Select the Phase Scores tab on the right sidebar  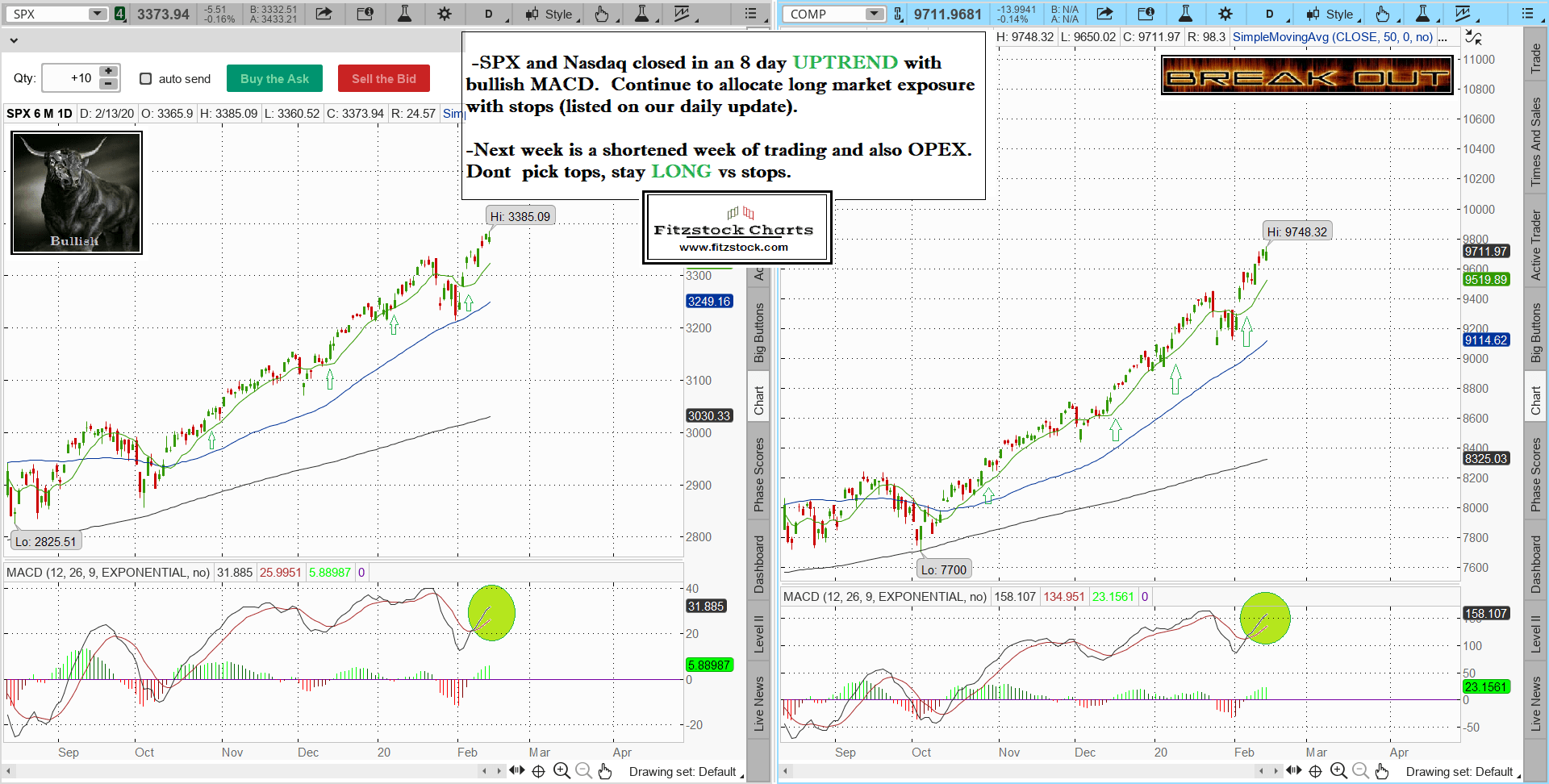(x=1536, y=474)
